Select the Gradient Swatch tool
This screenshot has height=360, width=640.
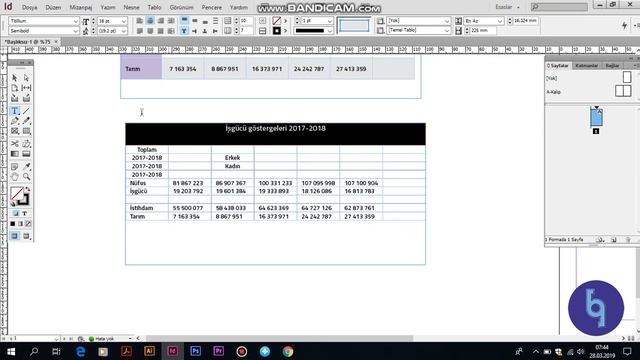[15, 154]
